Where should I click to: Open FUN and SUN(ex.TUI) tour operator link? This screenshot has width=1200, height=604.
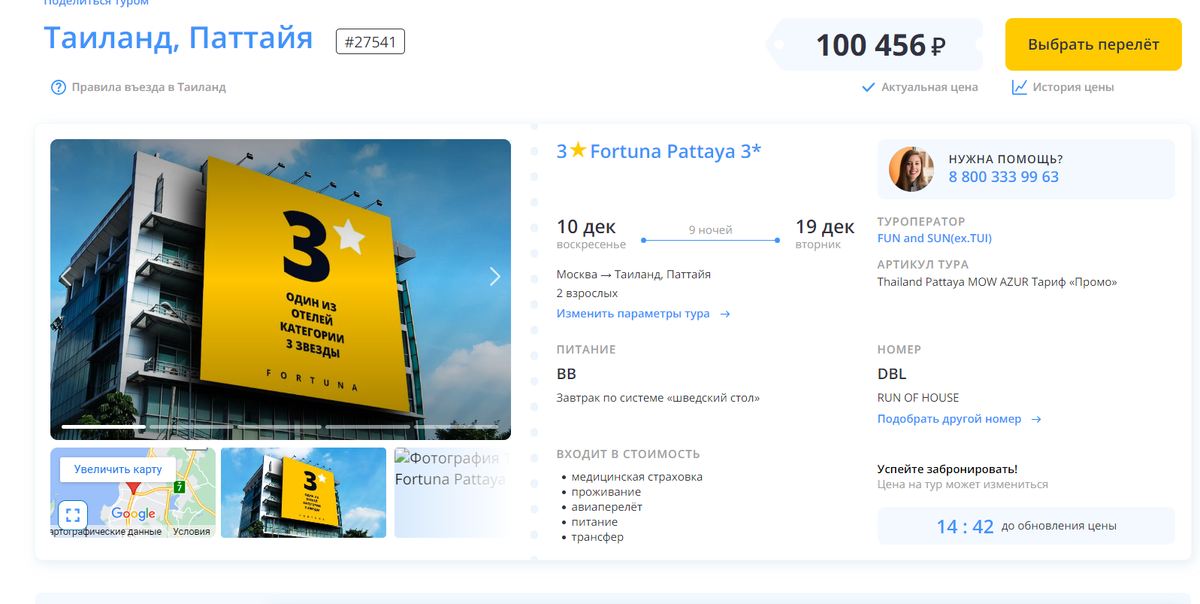click(934, 238)
